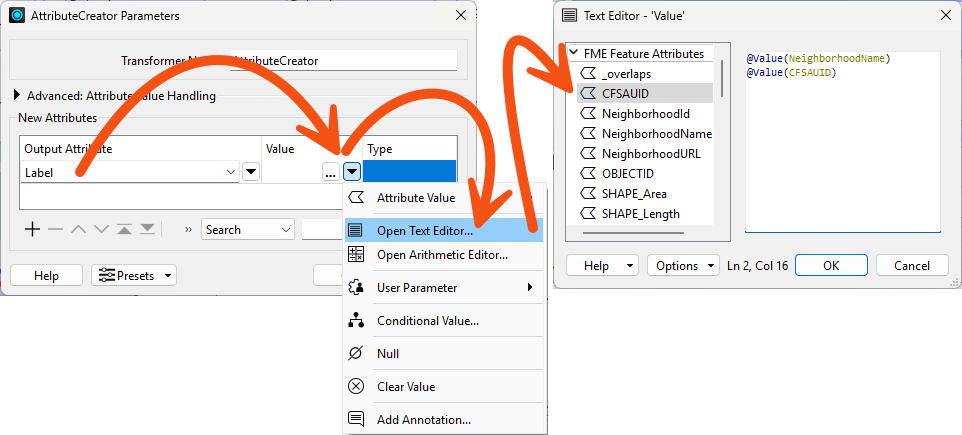Select OBJECTID attribute in tree

(x=645, y=174)
